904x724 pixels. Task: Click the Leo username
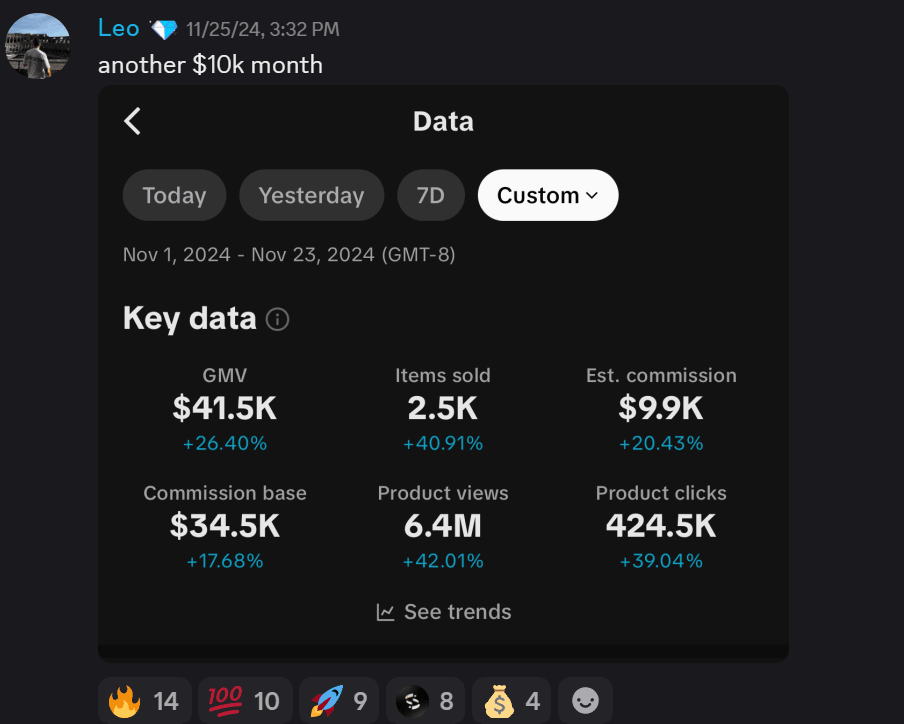coord(118,28)
